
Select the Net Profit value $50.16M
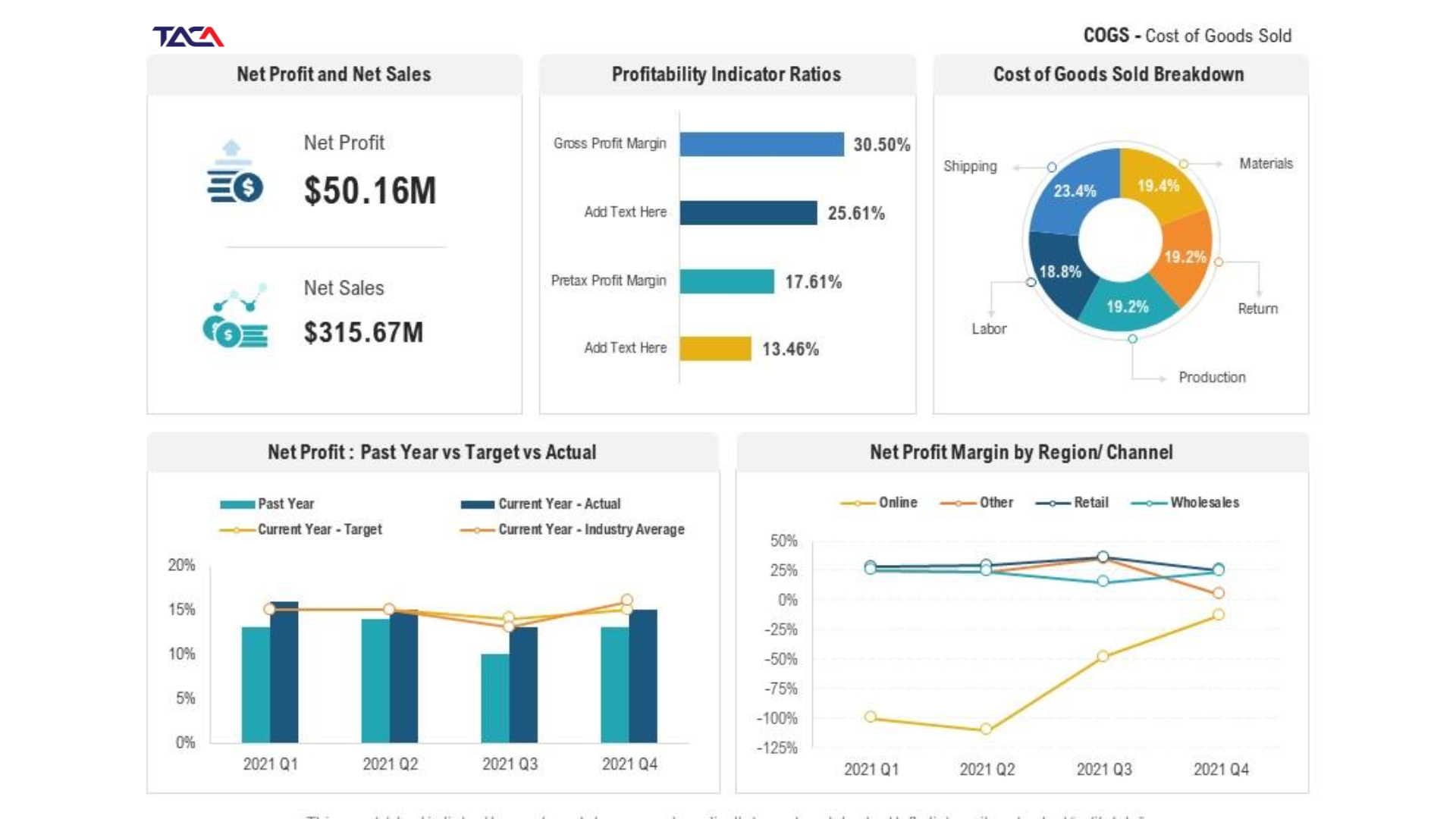click(370, 190)
